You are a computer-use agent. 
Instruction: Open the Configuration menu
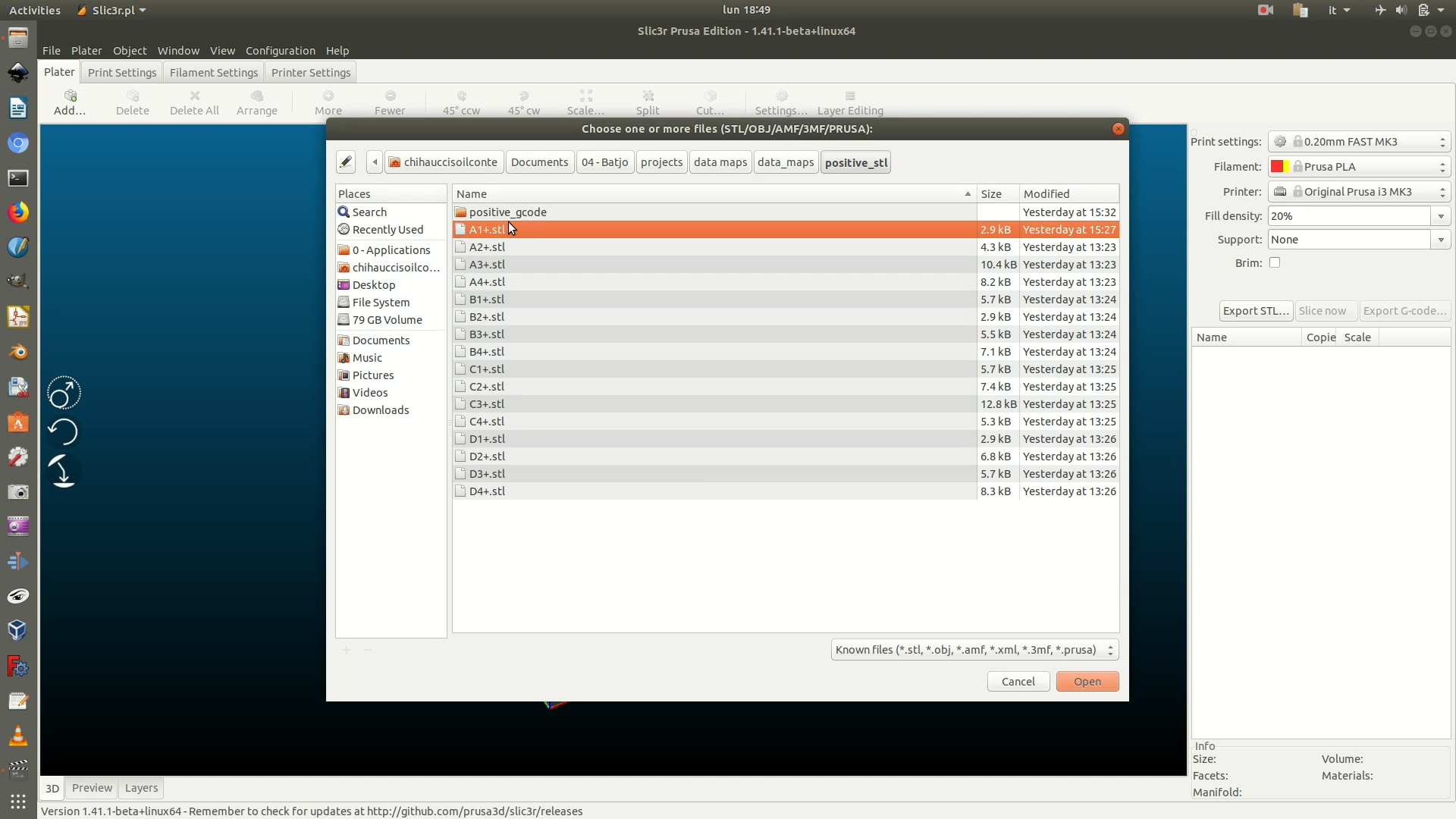click(281, 51)
